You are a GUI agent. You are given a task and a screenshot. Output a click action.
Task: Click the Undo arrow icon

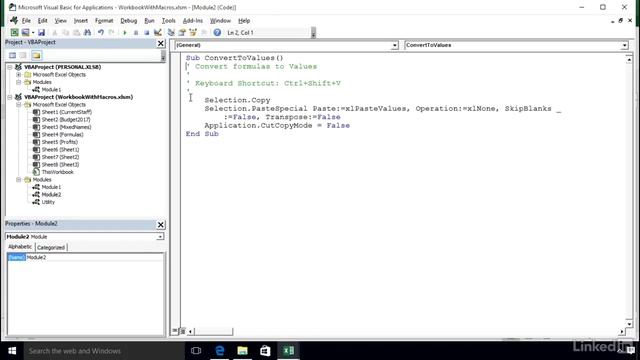(x=101, y=32)
